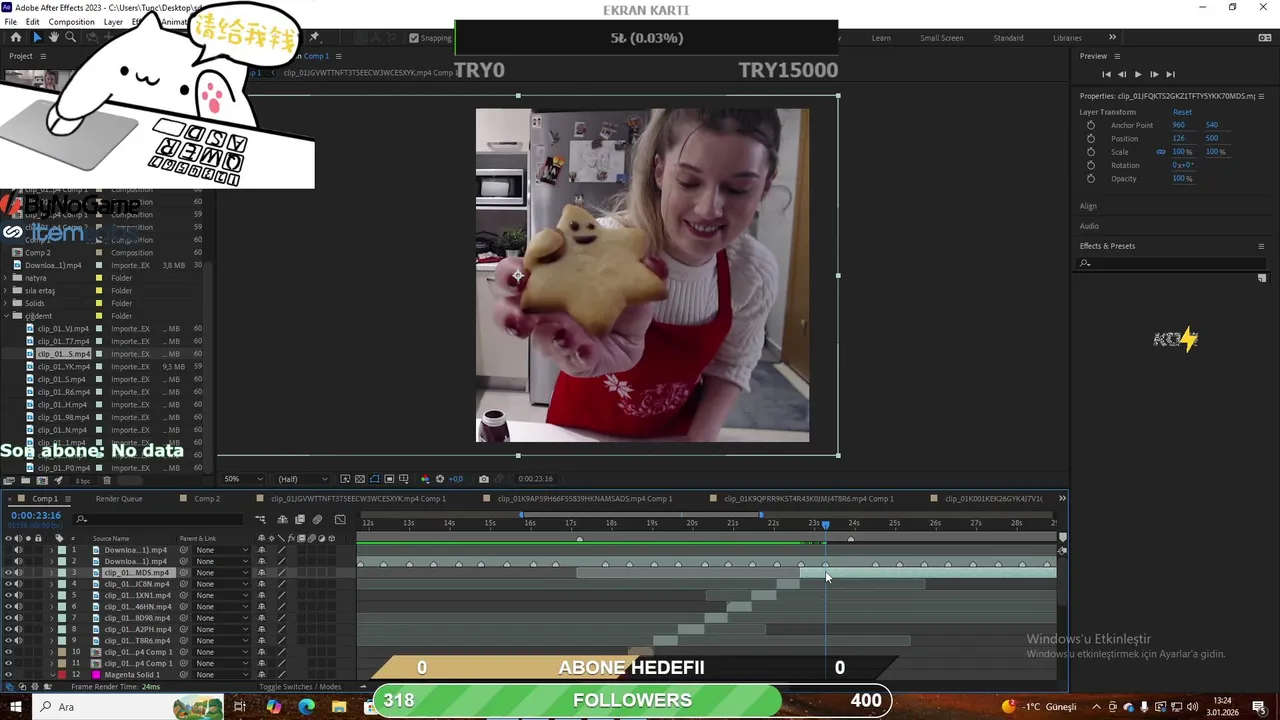
Task: Select the Zoom magnifier tool
Action: tap(70, 37)
